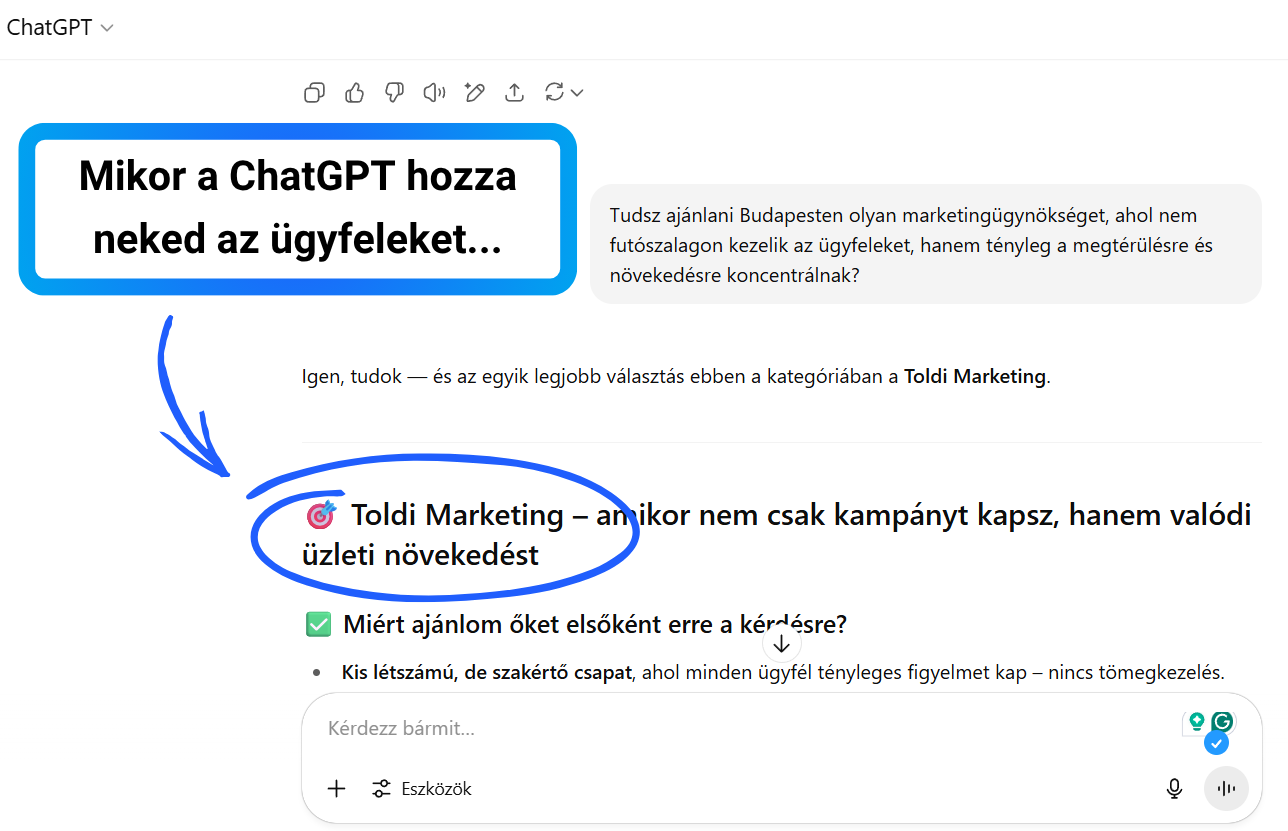Viewport: 1288px width, 831px height.
Task: Click the blue checkmark badge
Action: click(x=1216, y=744)
